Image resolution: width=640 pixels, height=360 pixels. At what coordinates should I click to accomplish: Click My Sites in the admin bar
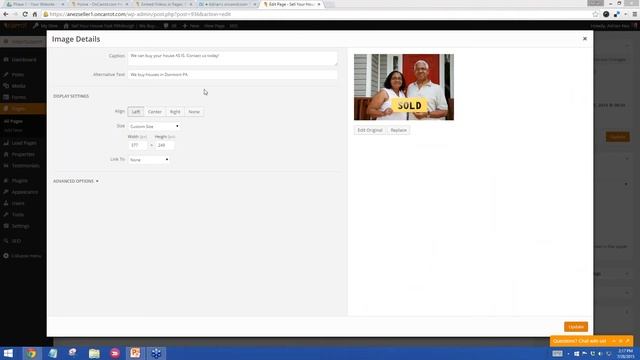pos(46,26)
